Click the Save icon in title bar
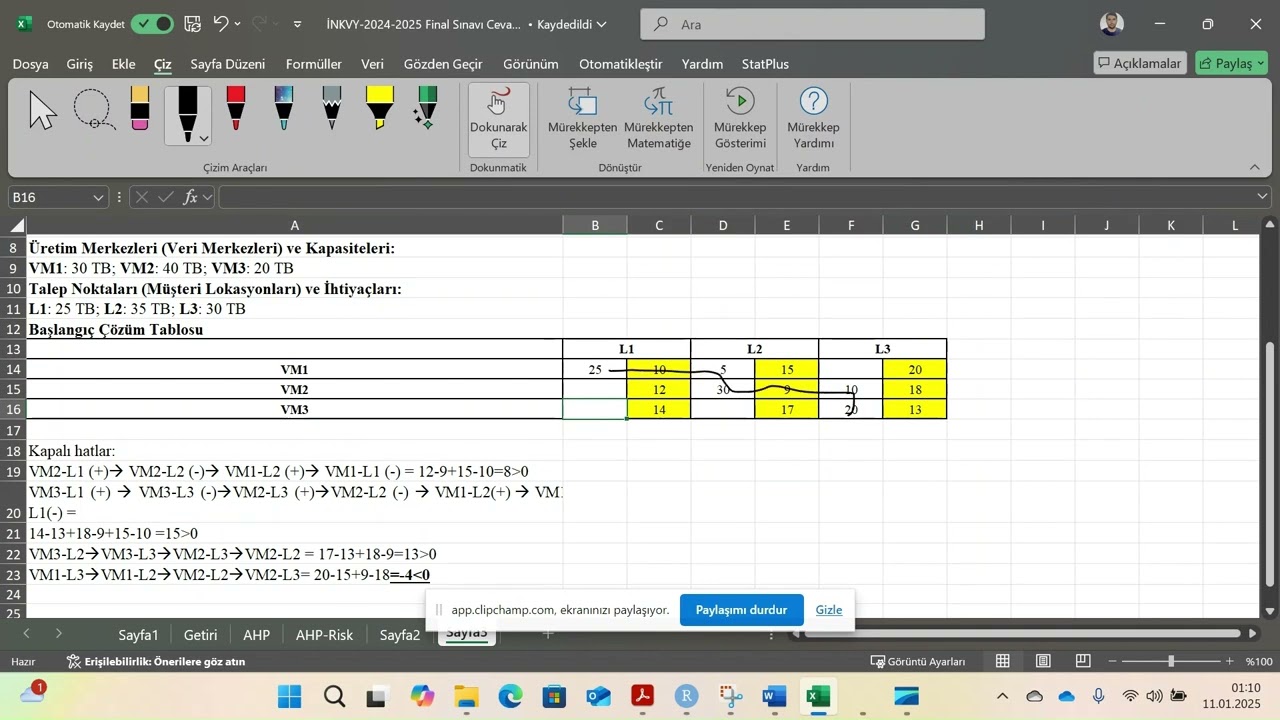1280x720 pixels. click(193, 24)
